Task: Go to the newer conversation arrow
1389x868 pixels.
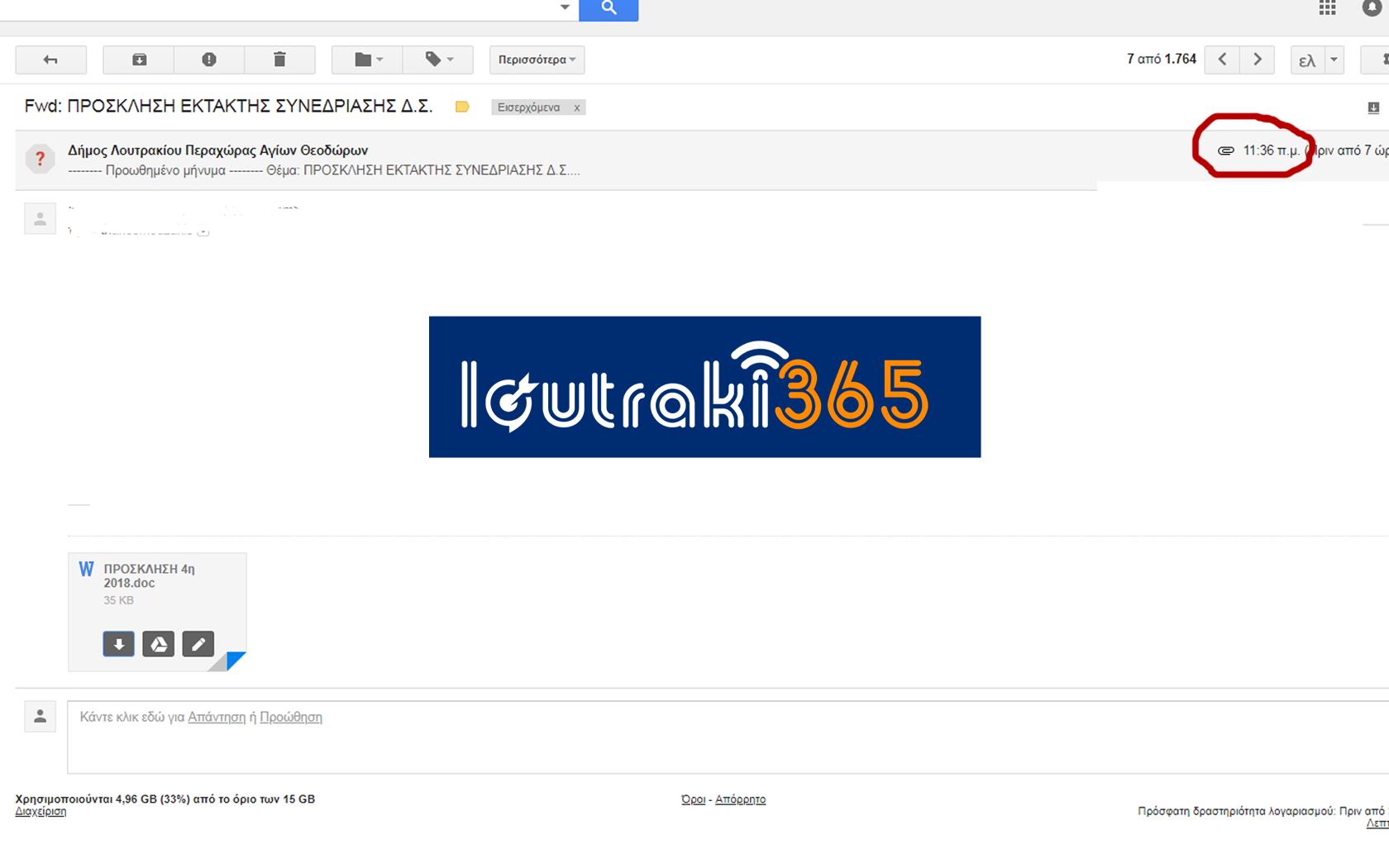Action: point(1222,60)
